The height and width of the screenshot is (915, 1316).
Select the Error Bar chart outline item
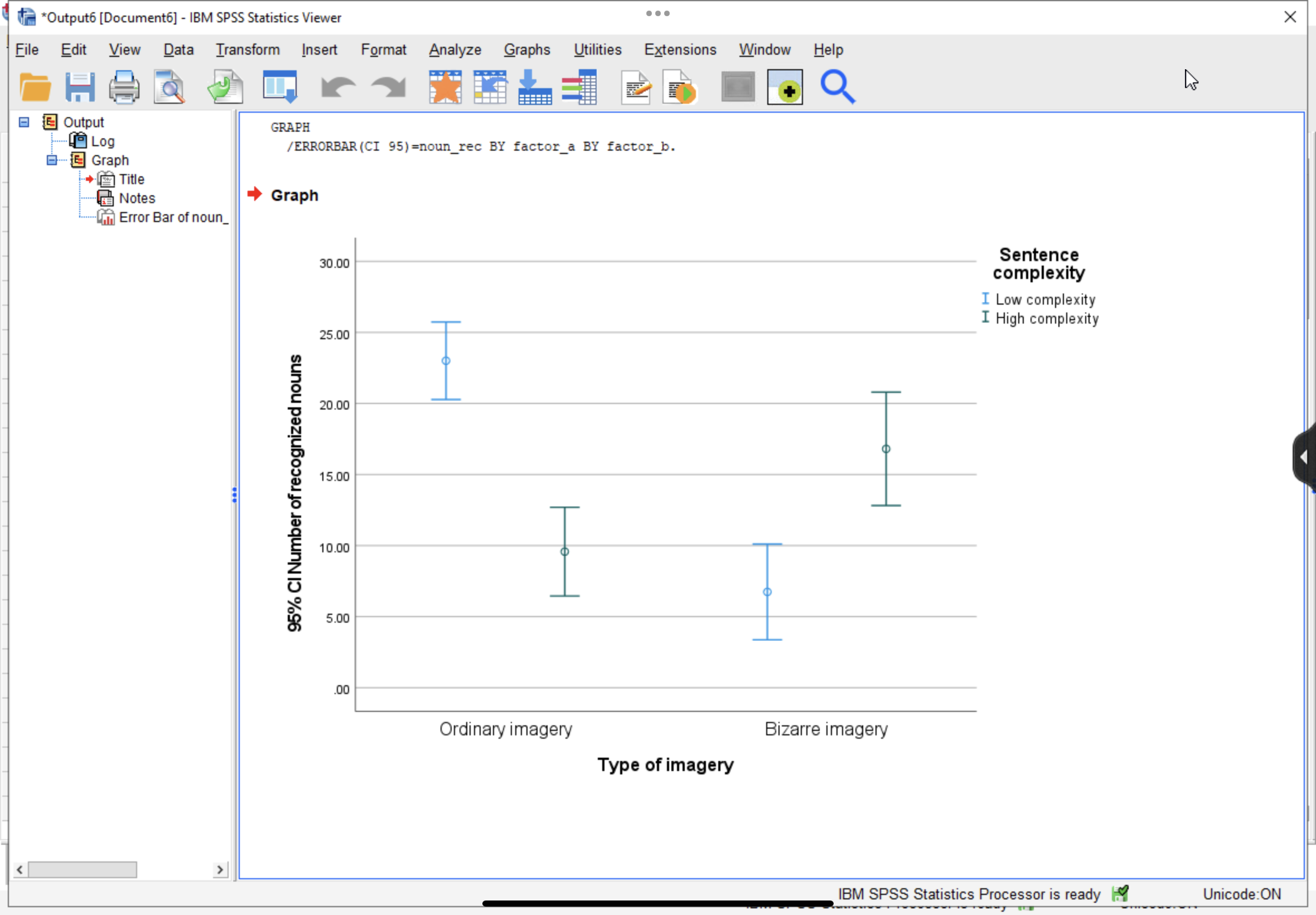[171, 217]
